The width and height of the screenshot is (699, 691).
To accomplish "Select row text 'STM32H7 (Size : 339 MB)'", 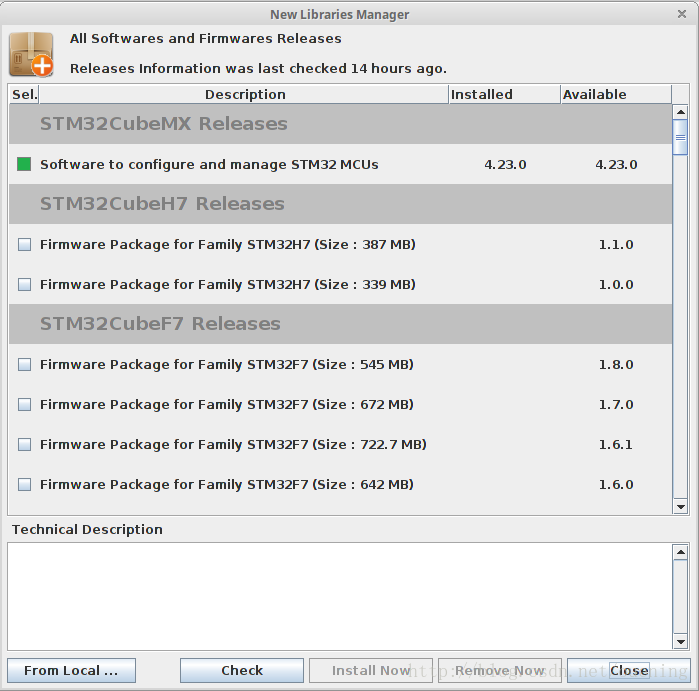I will click(331, 284).
